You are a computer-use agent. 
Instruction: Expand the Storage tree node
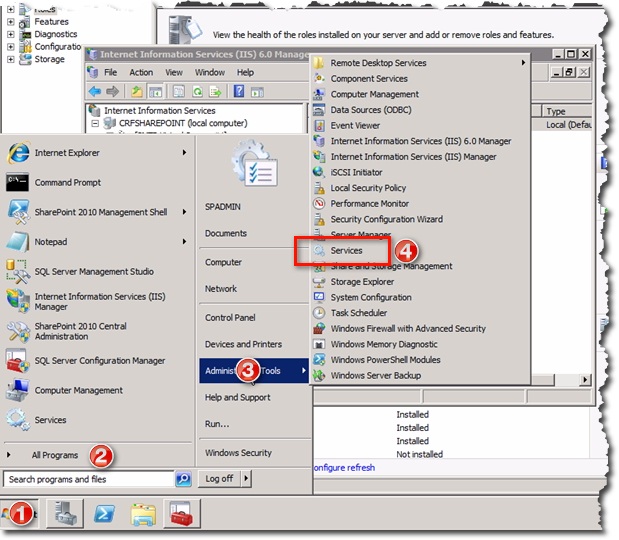11,59
